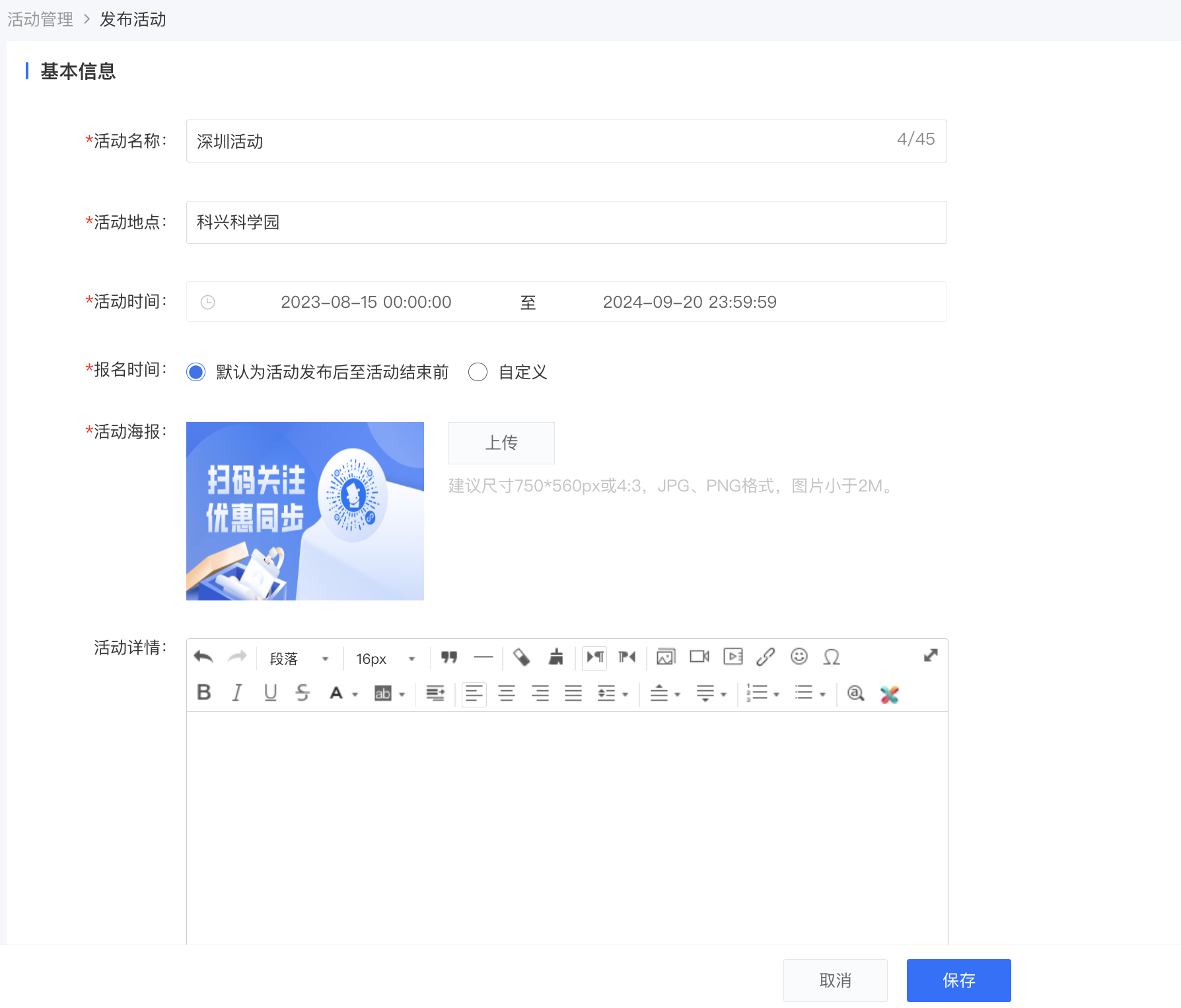
Task: Insert special character with the omega icon
Action: click(x=832, y=657)
